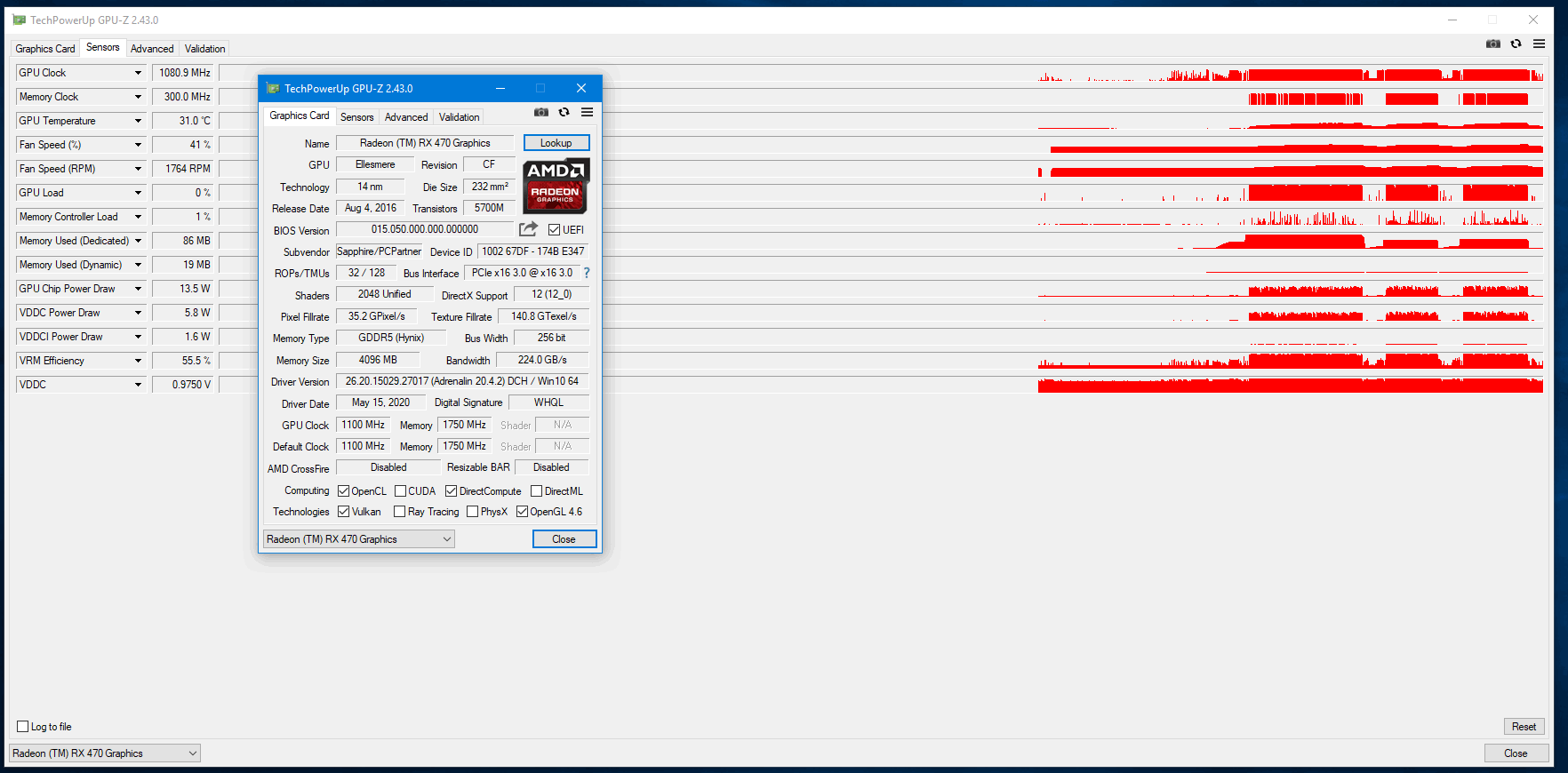1568x773 pixels.
Task: Toggle the Vulkan checkbox
Action: coord(344,512)
